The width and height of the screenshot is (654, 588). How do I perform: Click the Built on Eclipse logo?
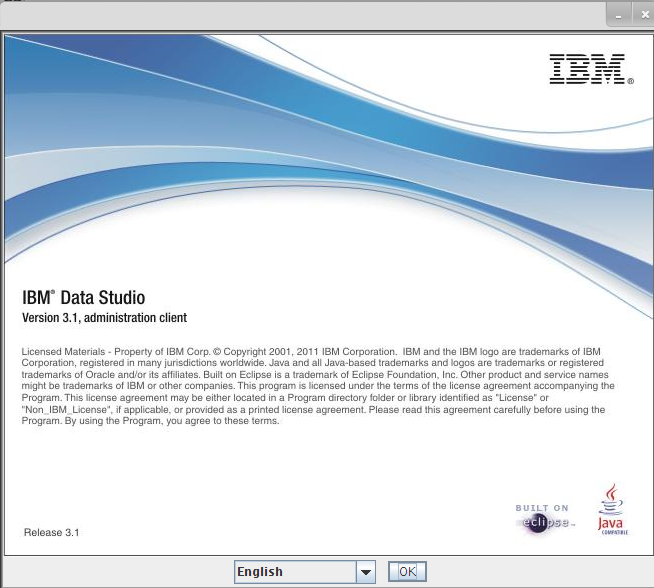coord(544,519)
